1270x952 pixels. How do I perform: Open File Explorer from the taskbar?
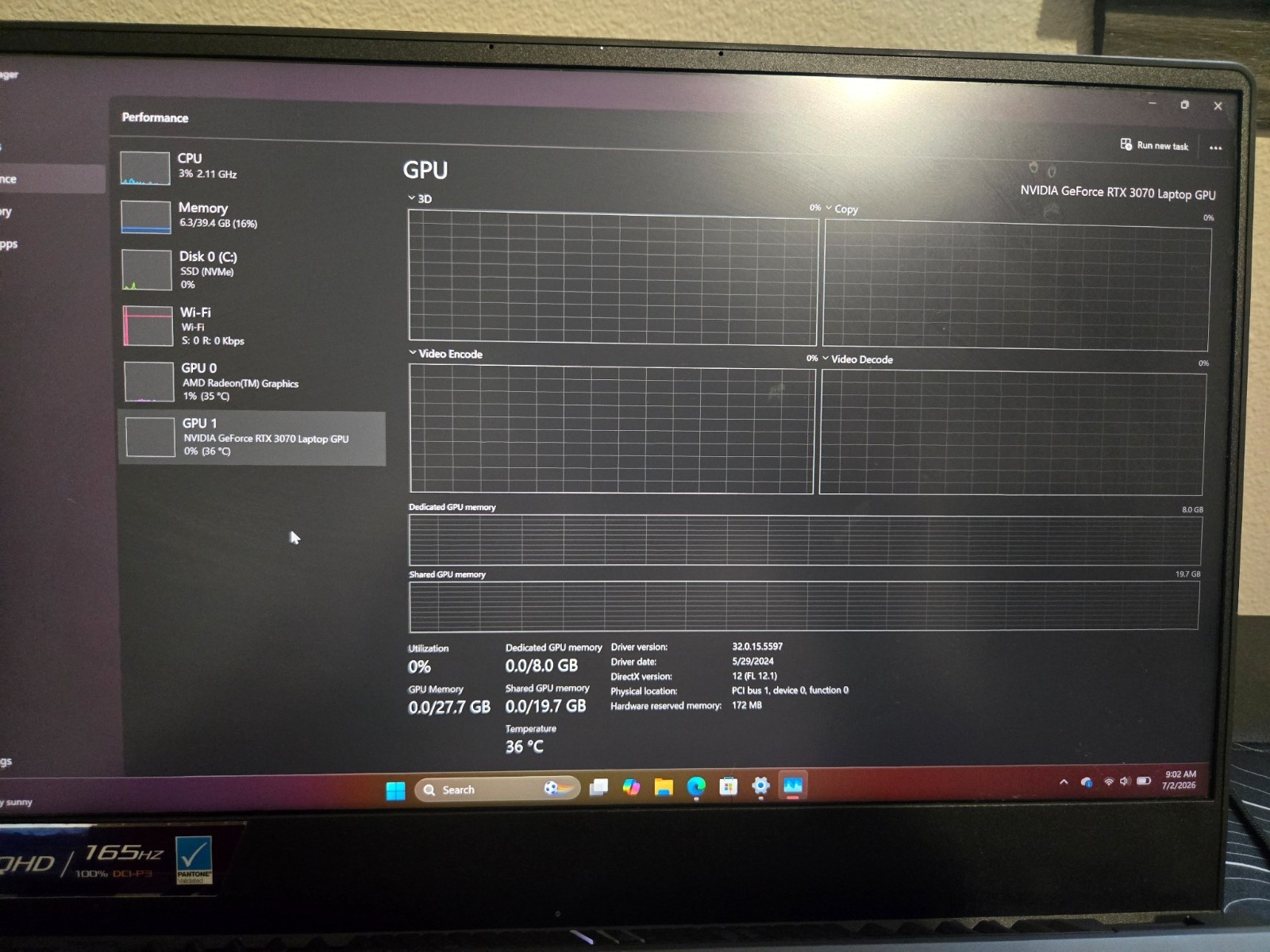pyautogui.click(x=664, y=786)
